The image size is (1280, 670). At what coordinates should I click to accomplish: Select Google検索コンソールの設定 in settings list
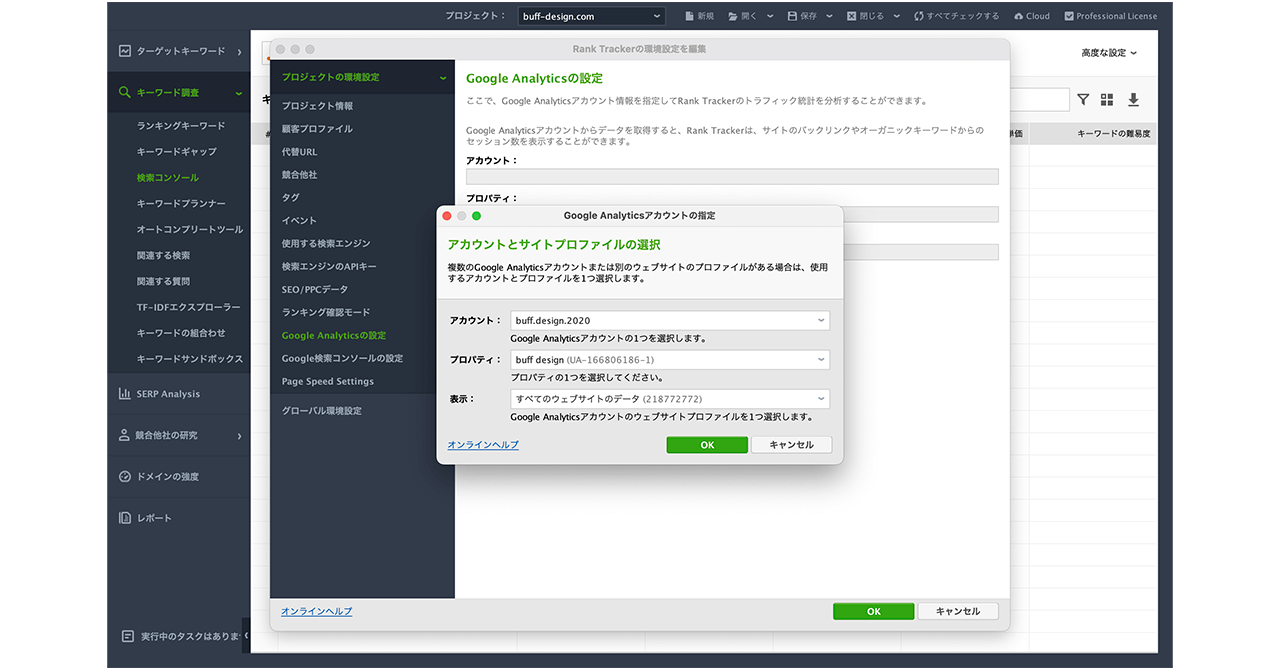(342, 358)
